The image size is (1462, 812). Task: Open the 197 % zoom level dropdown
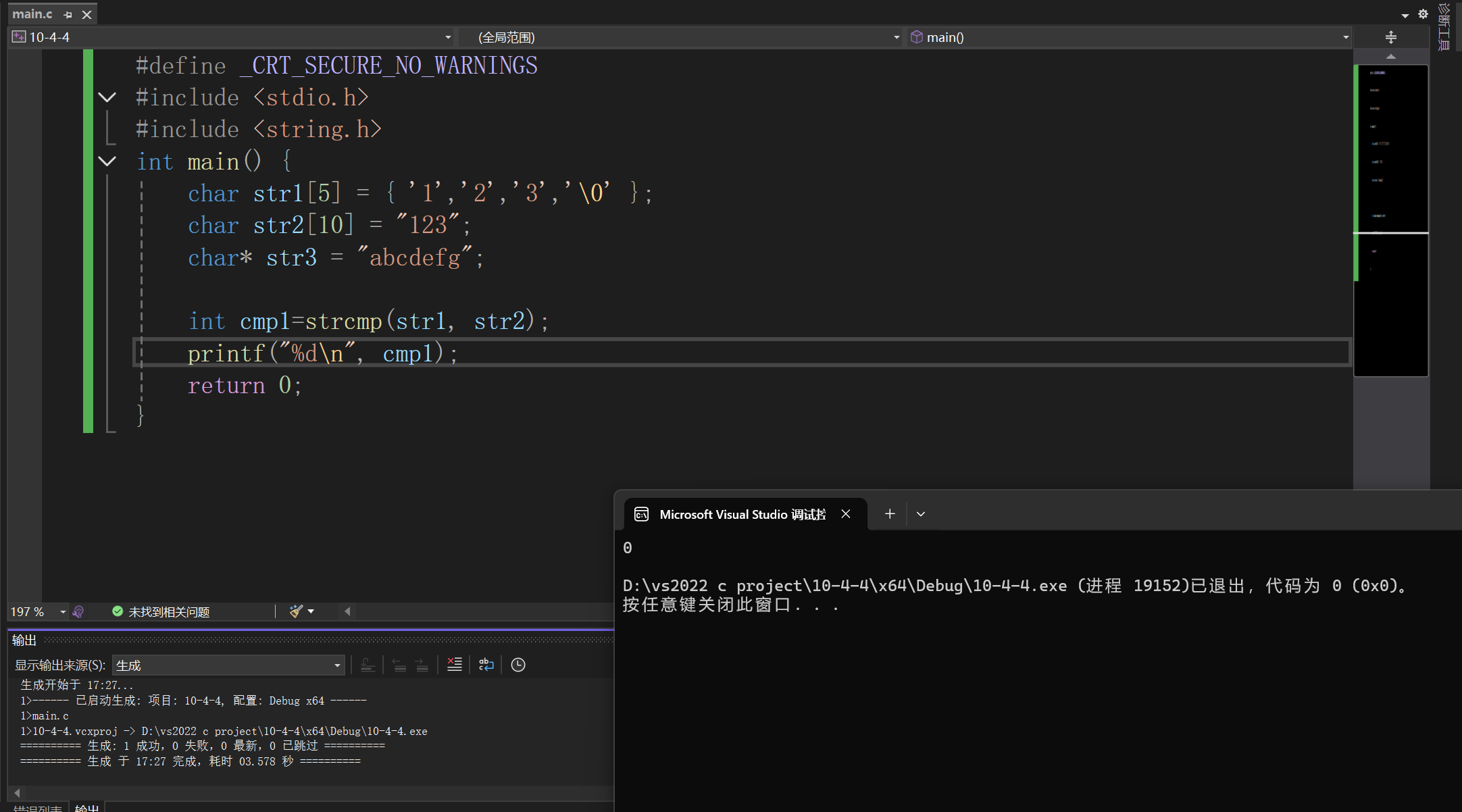pyautogui.click(x=62, y=611)
